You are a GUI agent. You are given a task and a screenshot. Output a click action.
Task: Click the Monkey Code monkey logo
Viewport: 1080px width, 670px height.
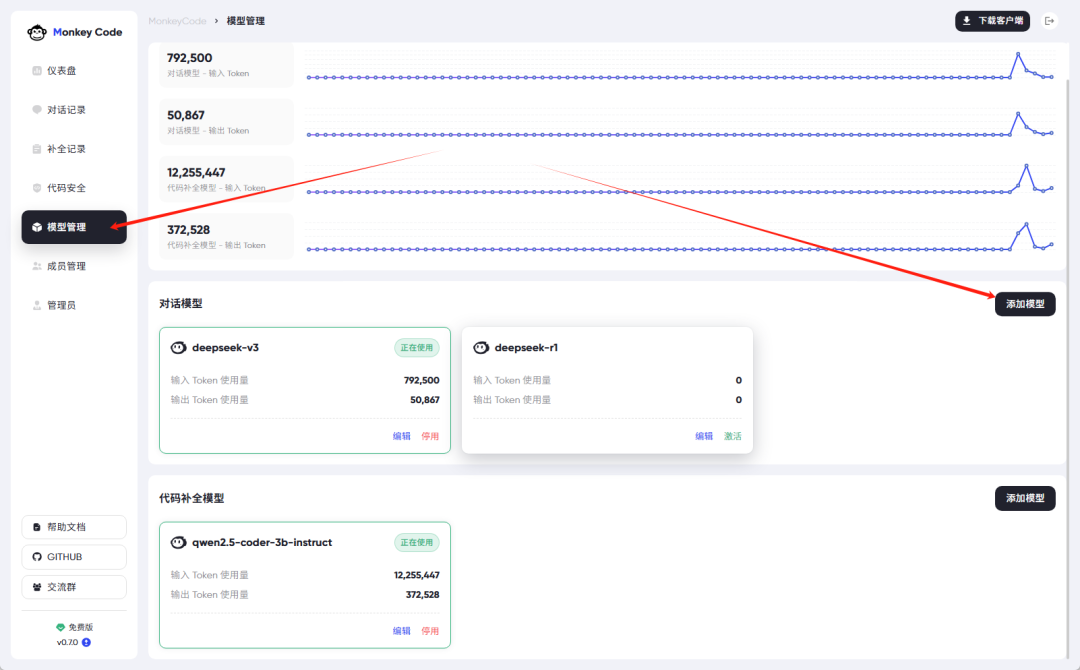[37, 32]
